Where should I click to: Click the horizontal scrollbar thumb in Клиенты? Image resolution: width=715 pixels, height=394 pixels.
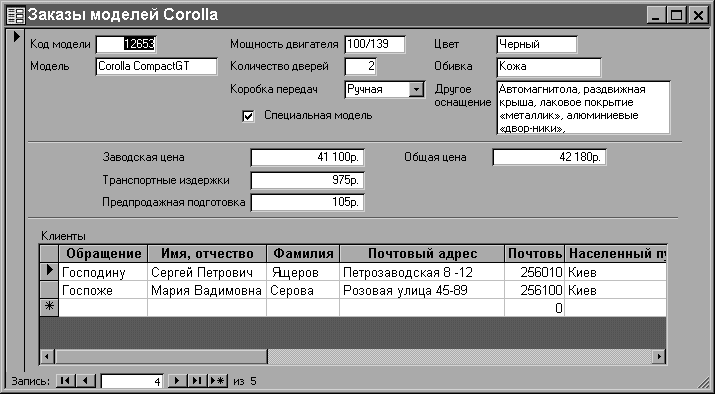(x=161, y=357)
